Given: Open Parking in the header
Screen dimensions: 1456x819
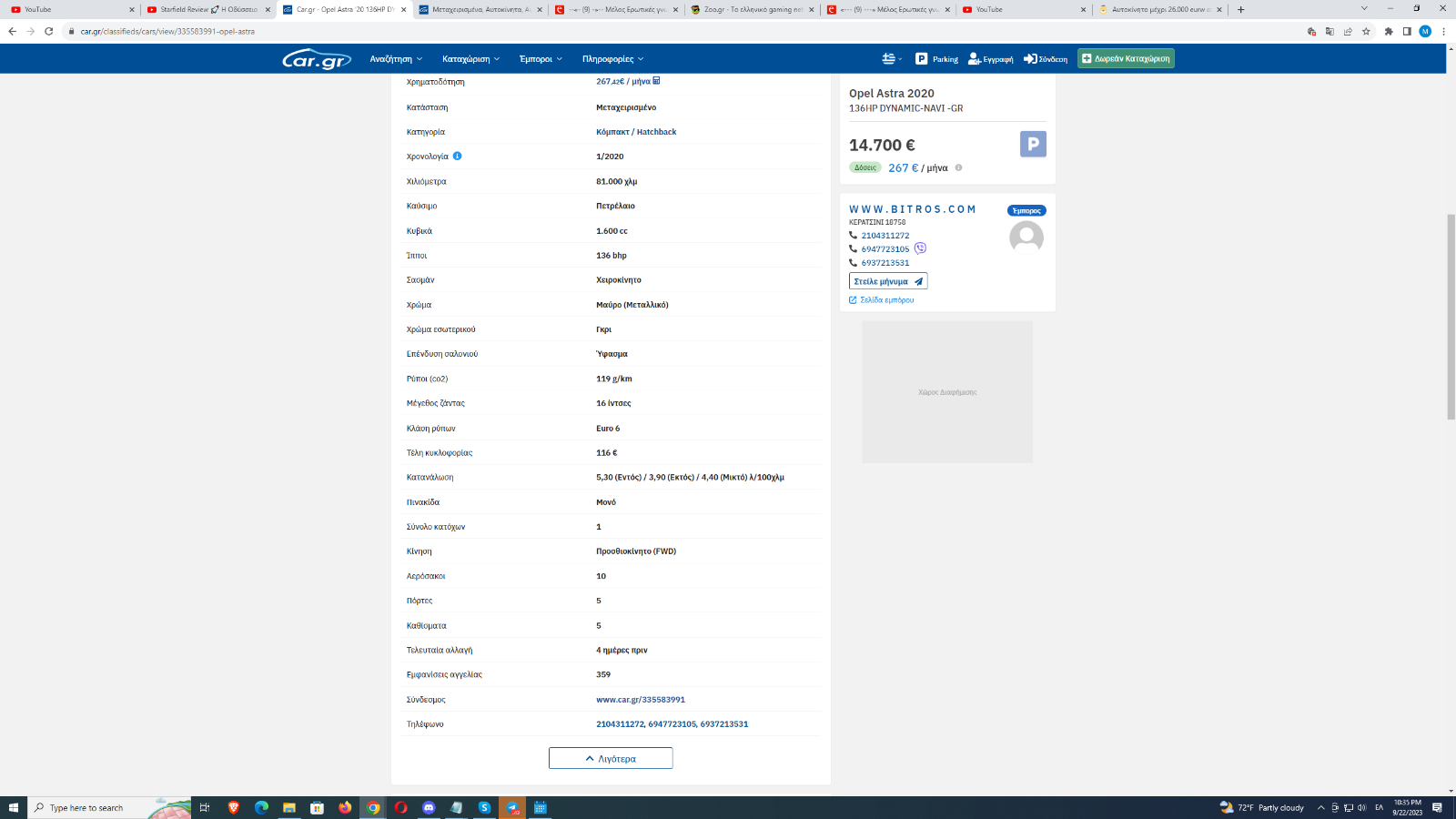Looking at the screenshot, I should click(936, 59).
